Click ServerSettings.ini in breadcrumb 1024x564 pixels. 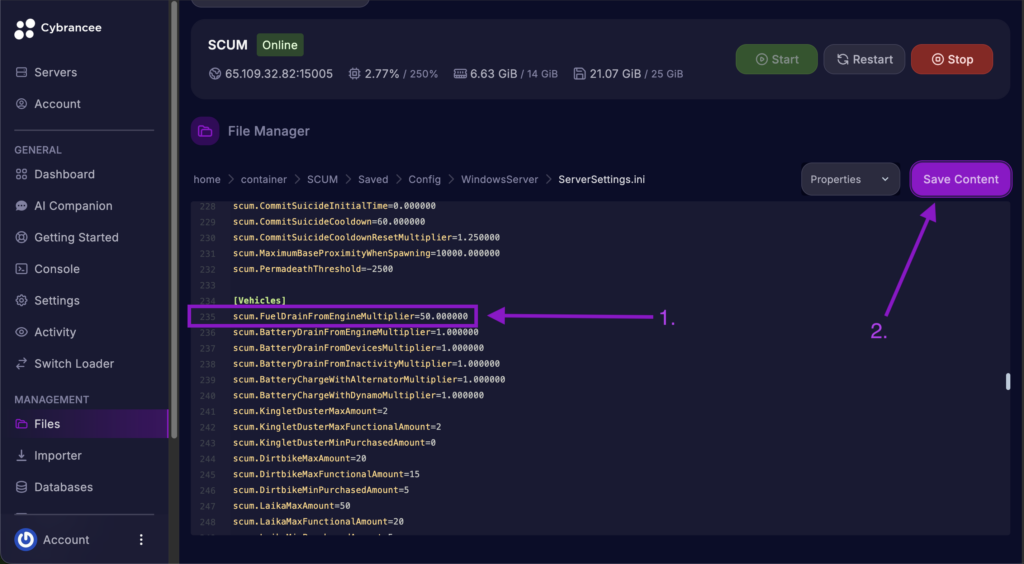coord(601,180)
